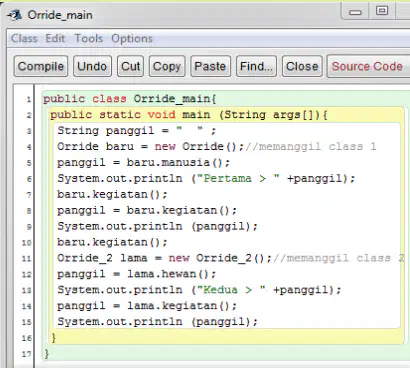Open the Tools menu

[x=88, y=38]
